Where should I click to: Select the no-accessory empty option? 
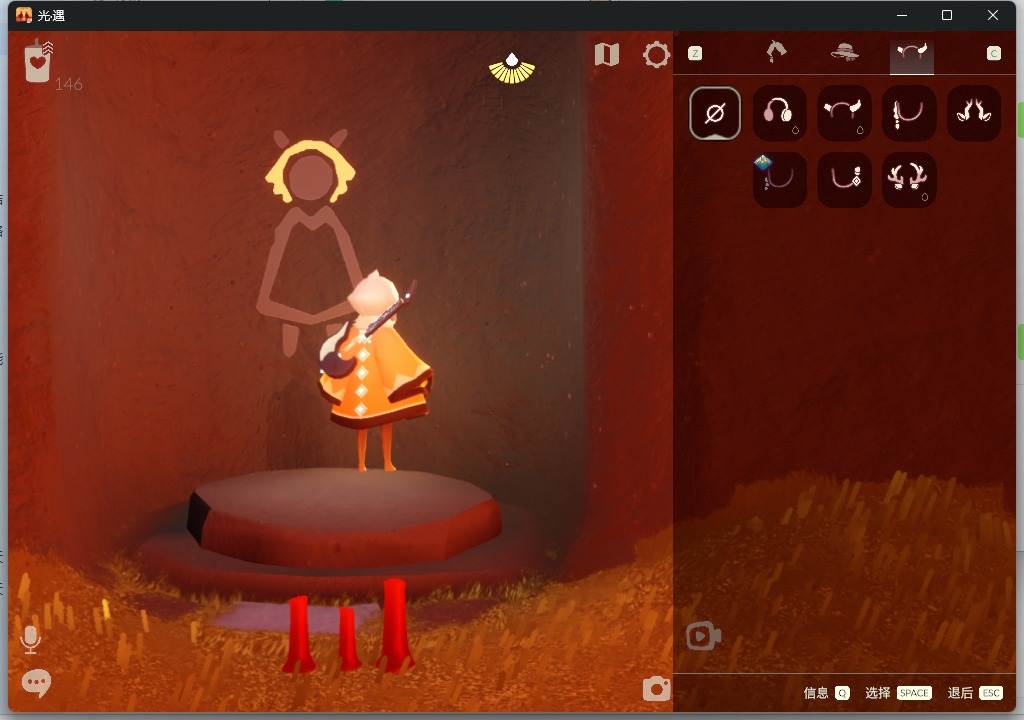tap(714, 113)
